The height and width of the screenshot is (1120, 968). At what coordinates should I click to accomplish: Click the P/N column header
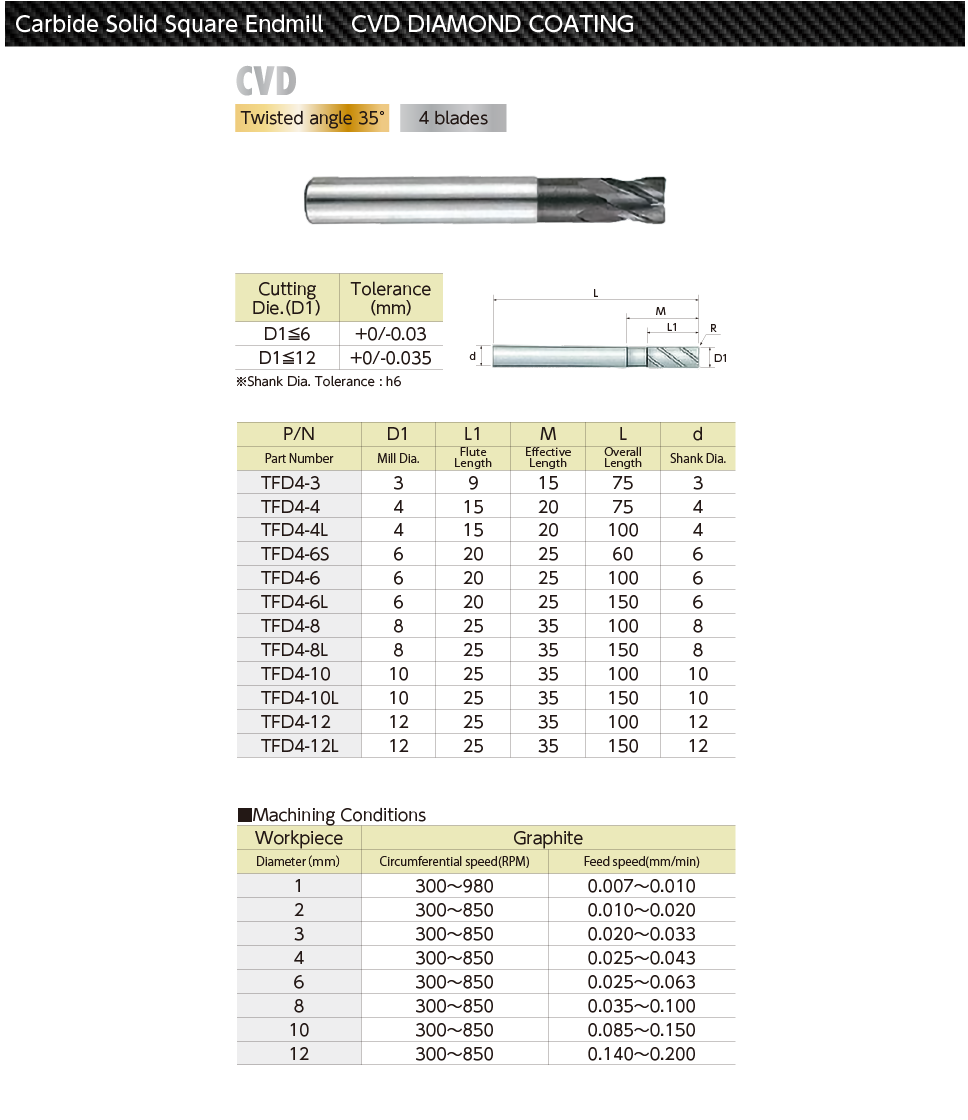pyautogui.click(x=298, y=434)
